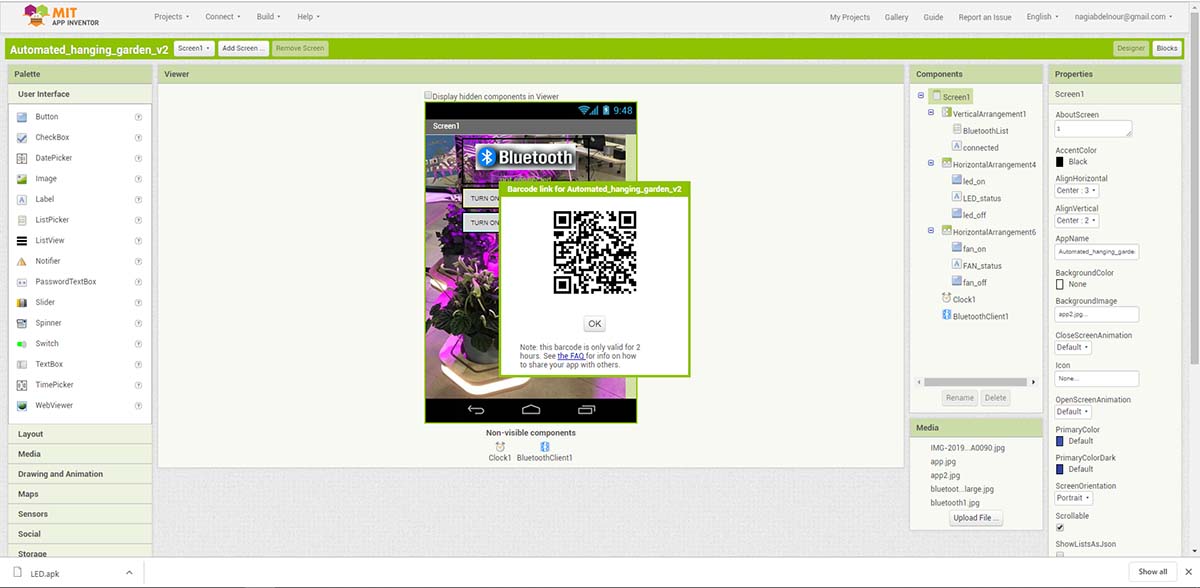Click the BackgroundImage field
1200x588 pixels.
(x=1097, y=314)
